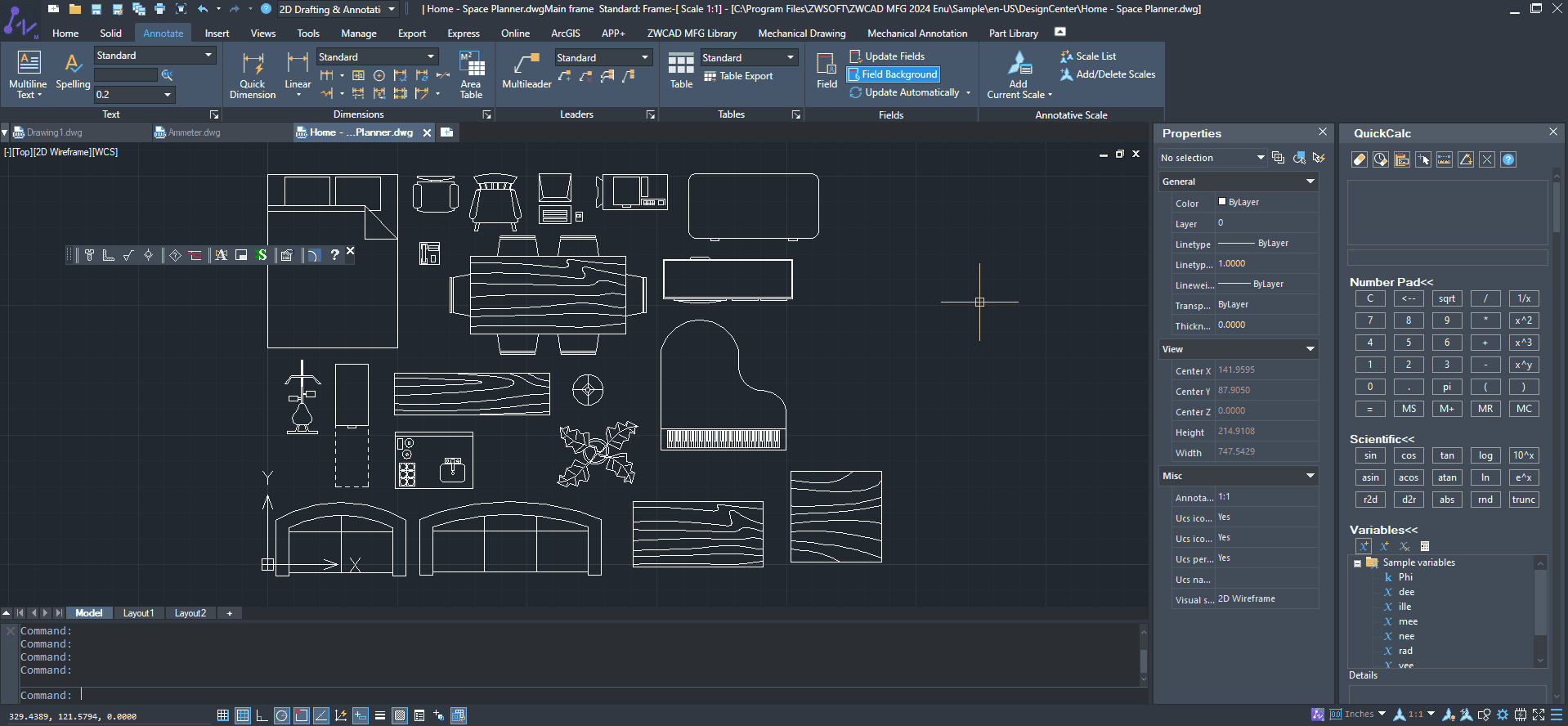Switch to the Layout1 tab

point(138,613)
